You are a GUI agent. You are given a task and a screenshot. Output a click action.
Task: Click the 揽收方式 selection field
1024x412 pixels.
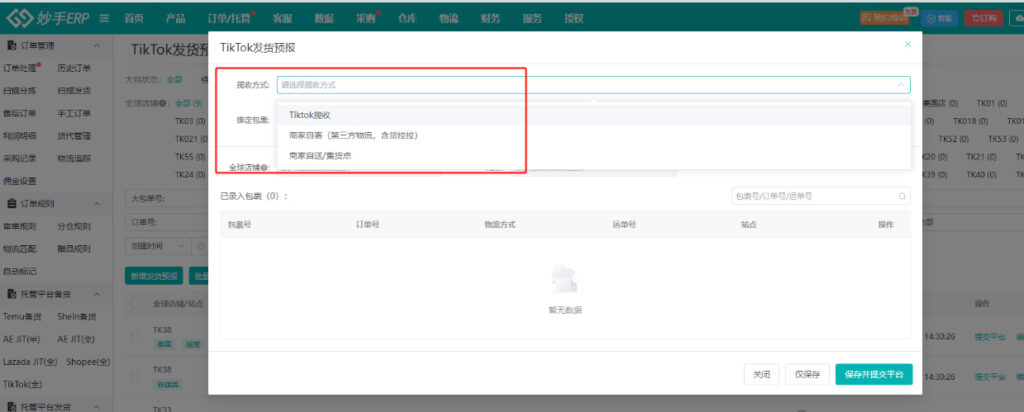[x=593, y=85]
